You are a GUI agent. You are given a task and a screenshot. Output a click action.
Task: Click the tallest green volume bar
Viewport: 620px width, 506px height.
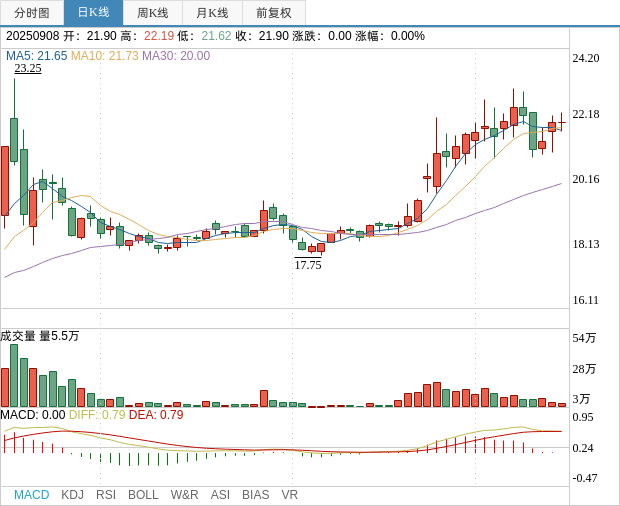coord(14,376)
